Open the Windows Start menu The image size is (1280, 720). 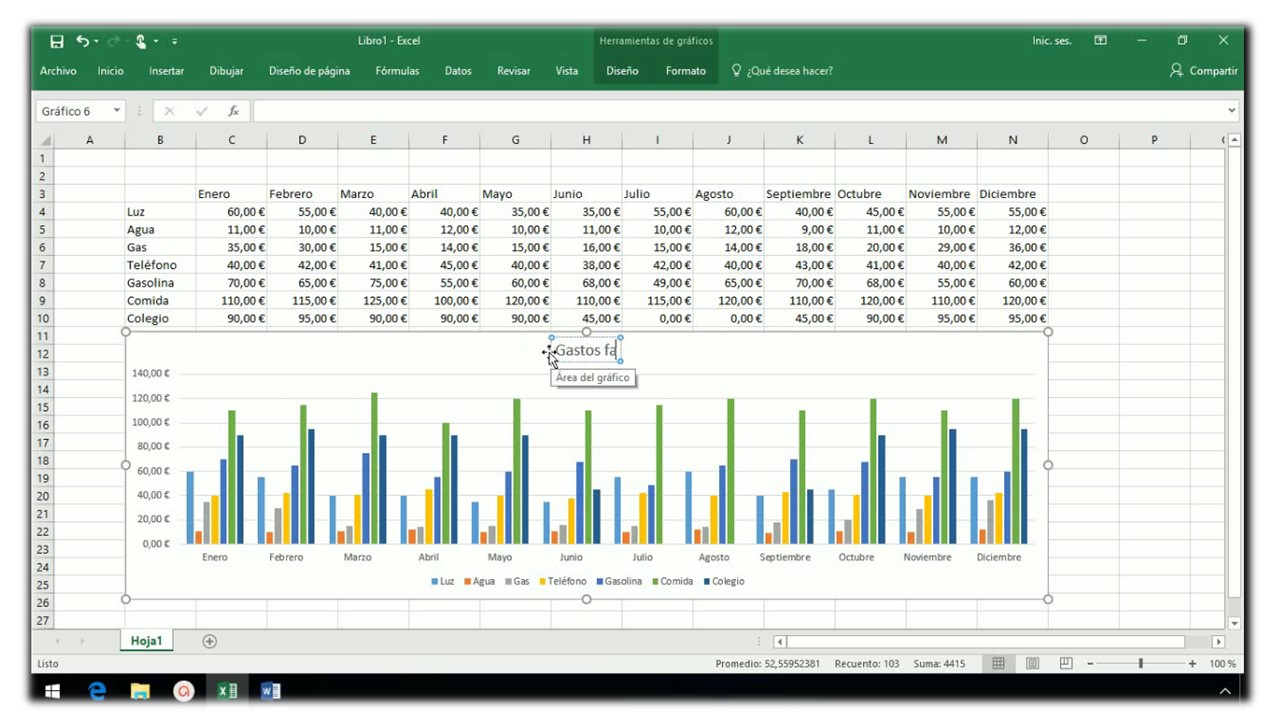pyautogui.click(x=53, y=690)
